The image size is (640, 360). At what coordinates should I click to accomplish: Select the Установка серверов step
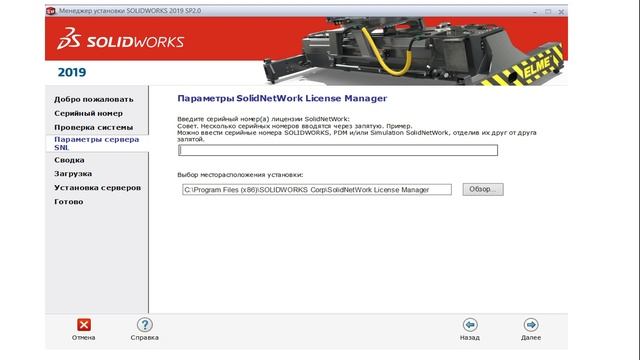(98, 188)
